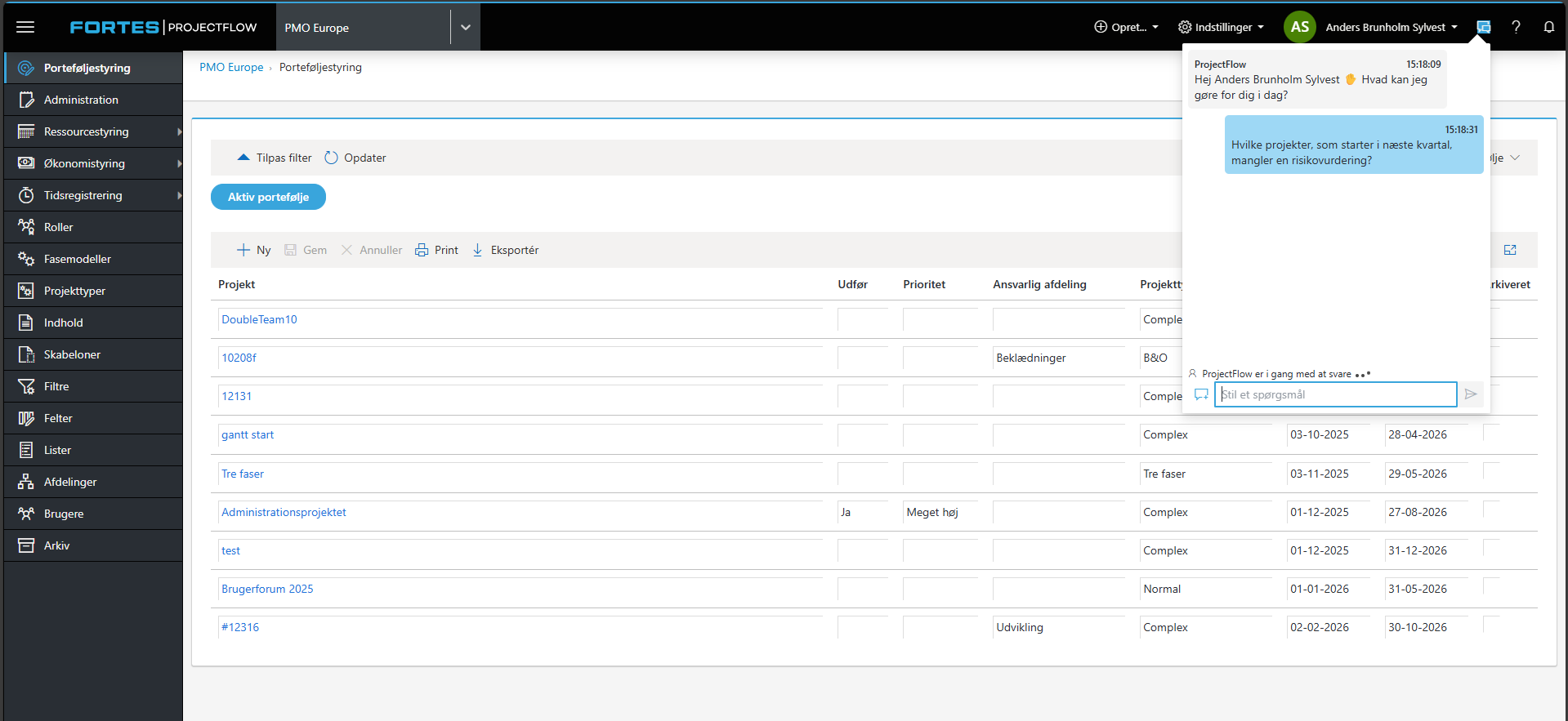1568x721 pixels.
Task: Open the Opret... create dropdown
Action: point(1126,27)
